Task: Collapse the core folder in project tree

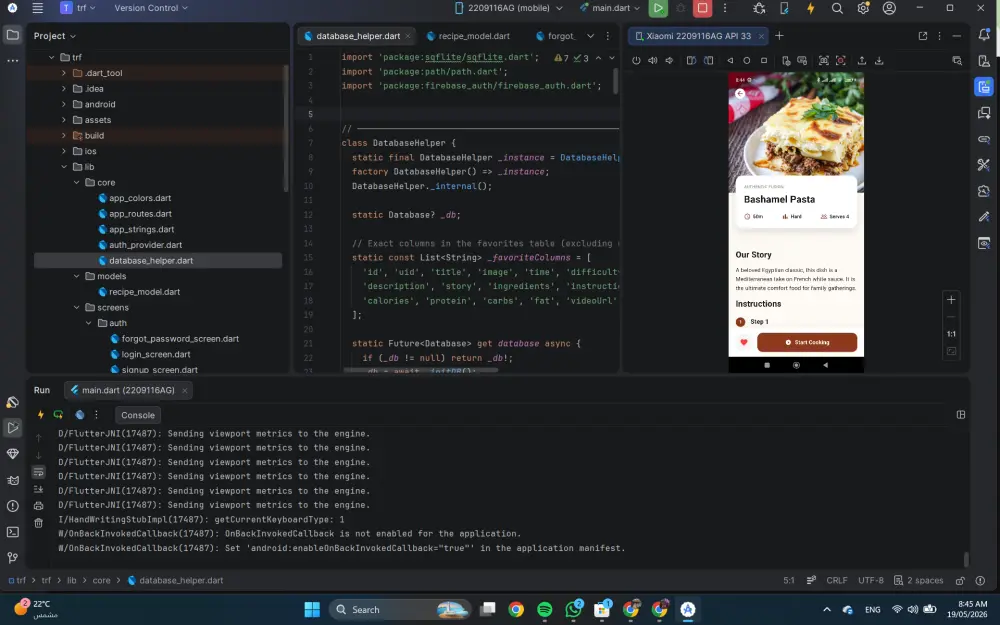Action: click(77, 182)
